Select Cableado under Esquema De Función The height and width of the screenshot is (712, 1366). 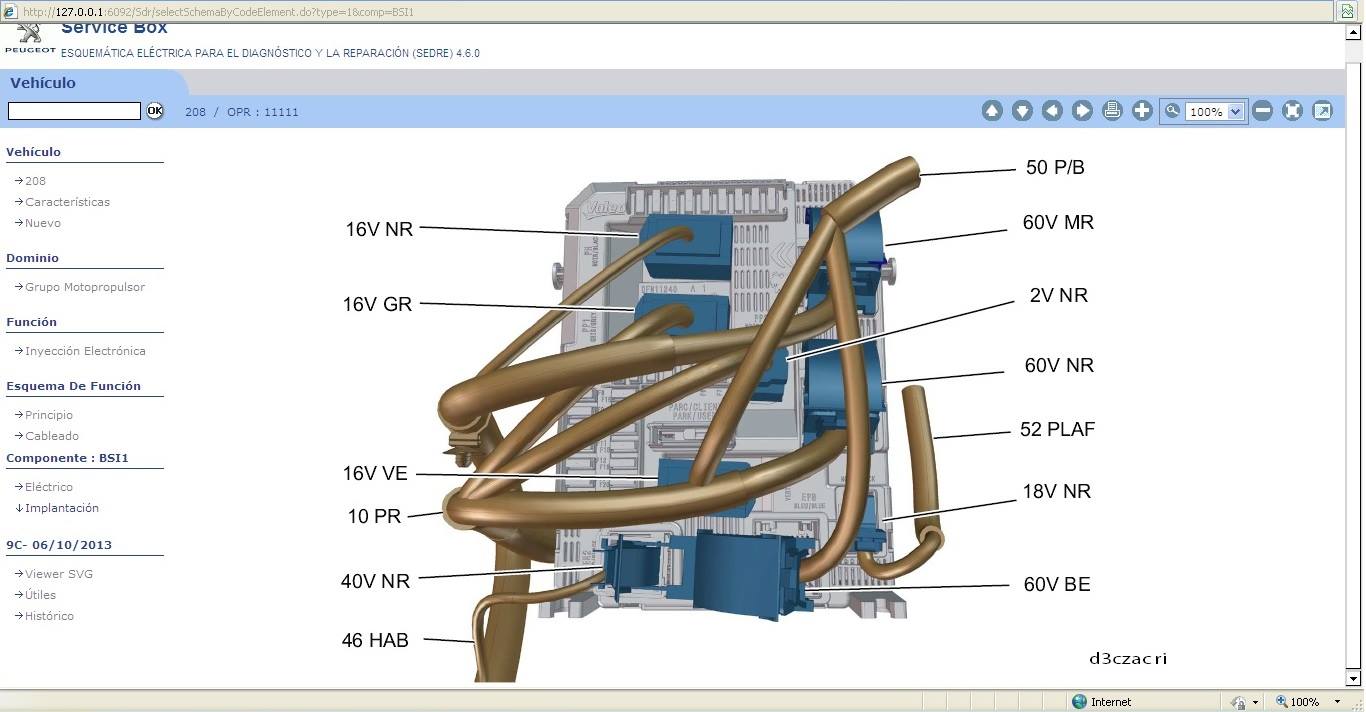coord(52,436)
